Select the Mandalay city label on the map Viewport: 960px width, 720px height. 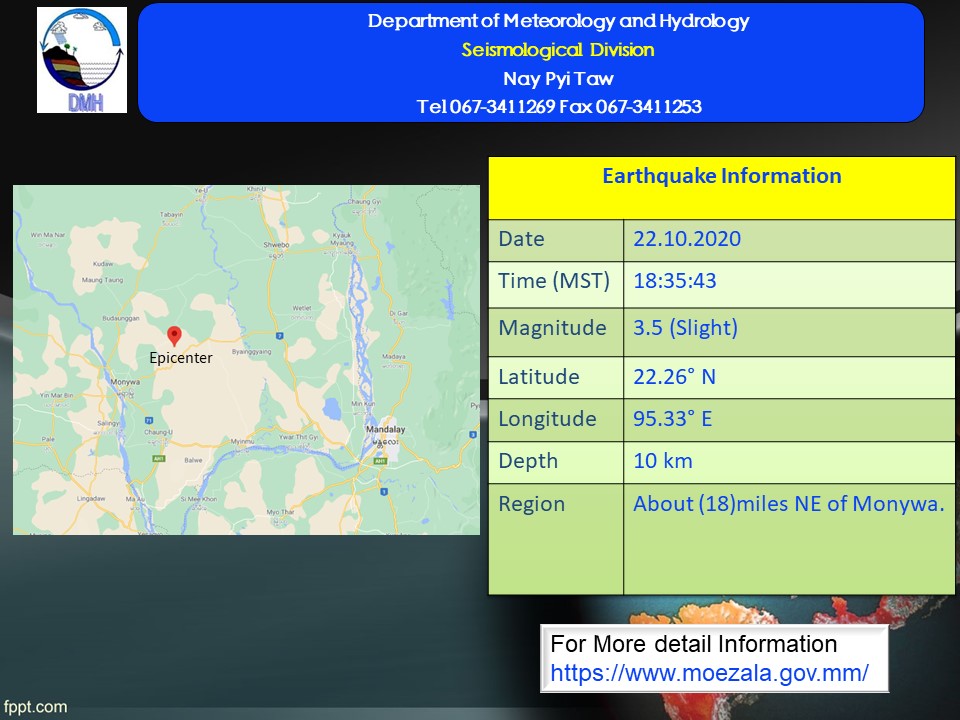[x=385, y=429]
